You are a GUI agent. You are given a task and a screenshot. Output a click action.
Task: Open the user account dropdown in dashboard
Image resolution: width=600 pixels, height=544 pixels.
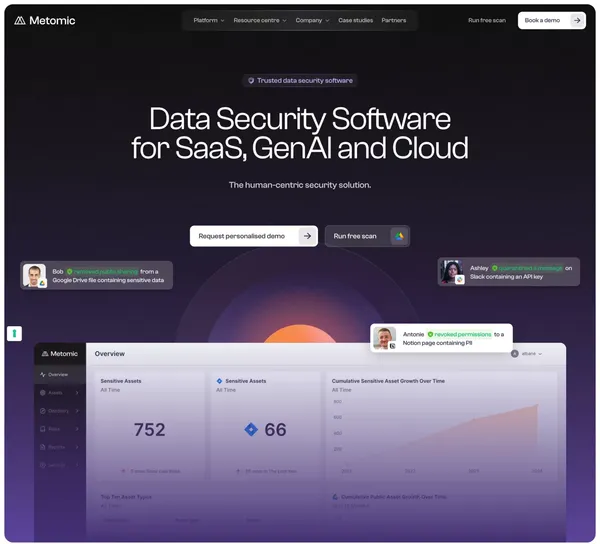point(527,354)
